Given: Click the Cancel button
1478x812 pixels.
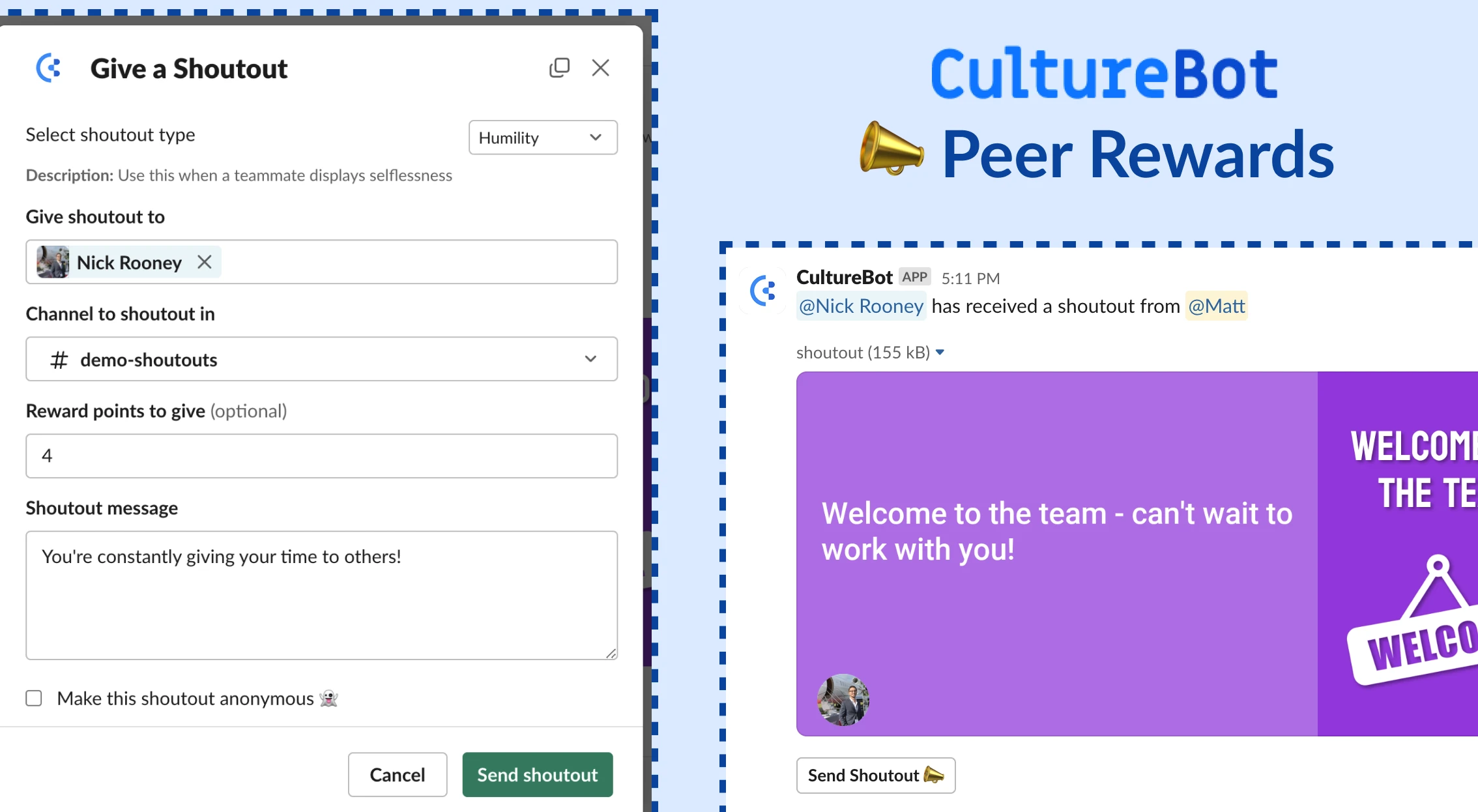Looking at the screenshot, I should coord(396,775).
